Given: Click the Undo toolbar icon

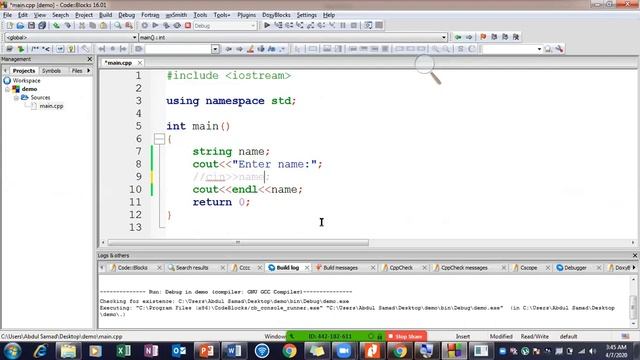Looking at the screenshot, I should (56, 25).
